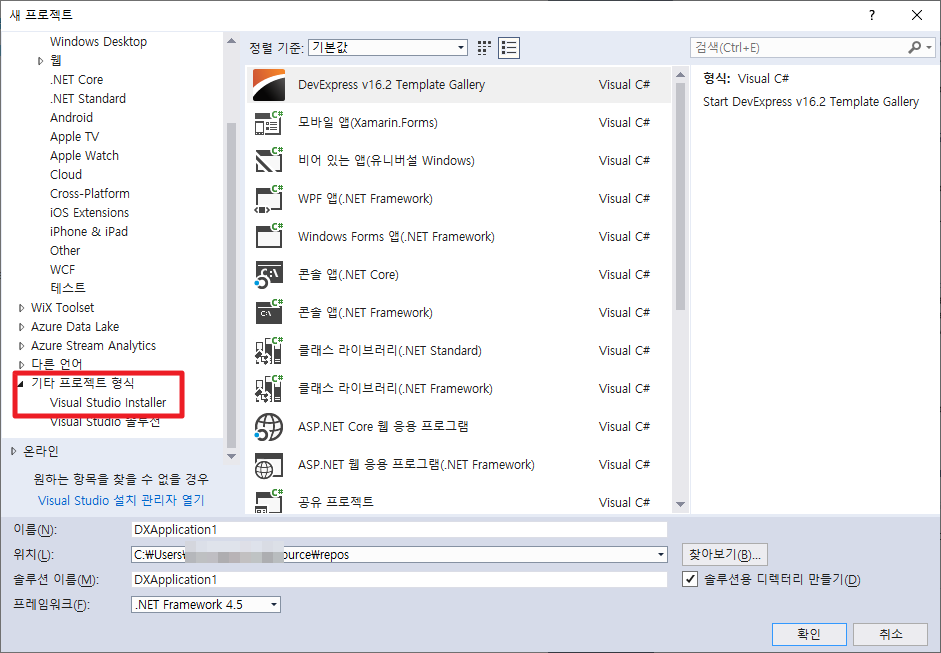Click the 찾아보기(B)... button
941x653 pixels.
point(724,555)
